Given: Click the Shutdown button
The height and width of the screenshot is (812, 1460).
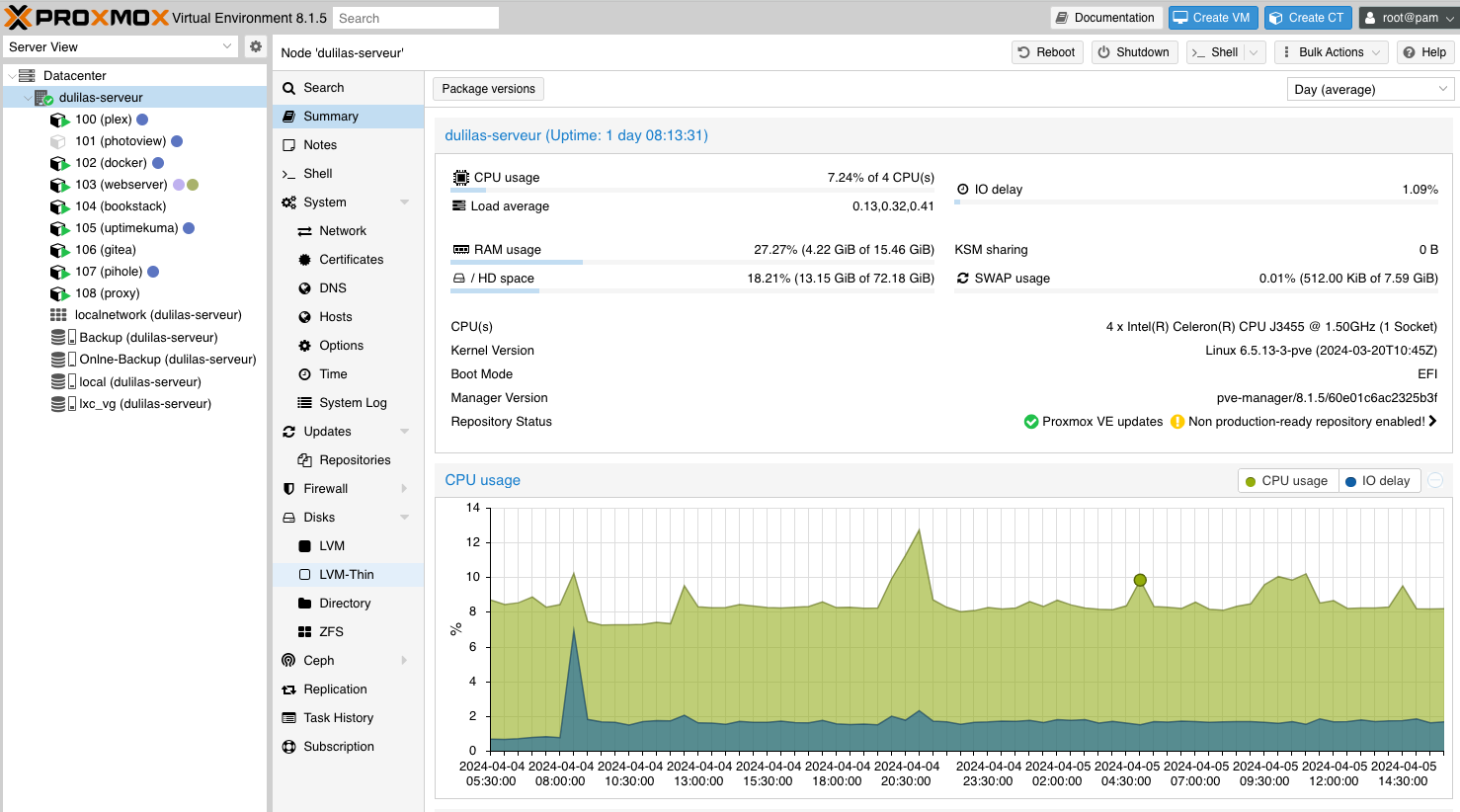Looking at the screenshot, I should click(1134, 52).
